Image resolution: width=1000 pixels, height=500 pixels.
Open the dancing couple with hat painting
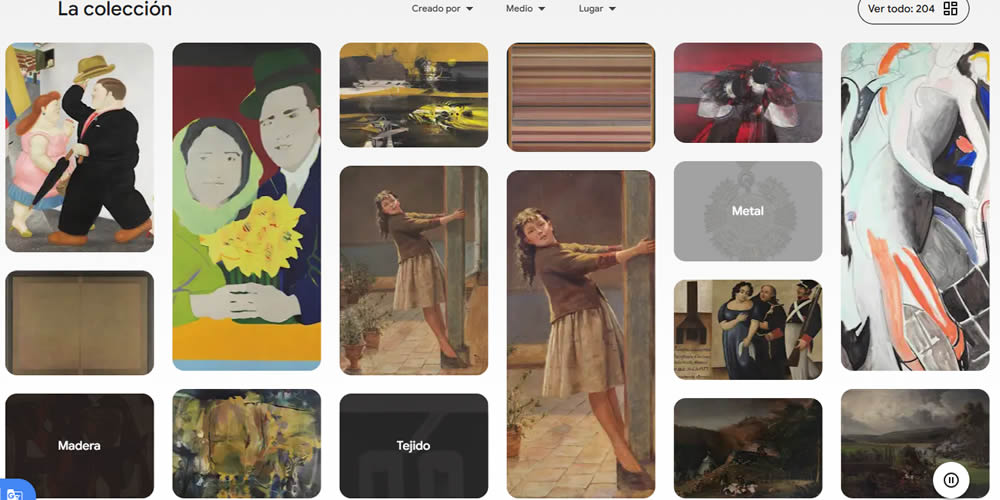click(79, 147)
